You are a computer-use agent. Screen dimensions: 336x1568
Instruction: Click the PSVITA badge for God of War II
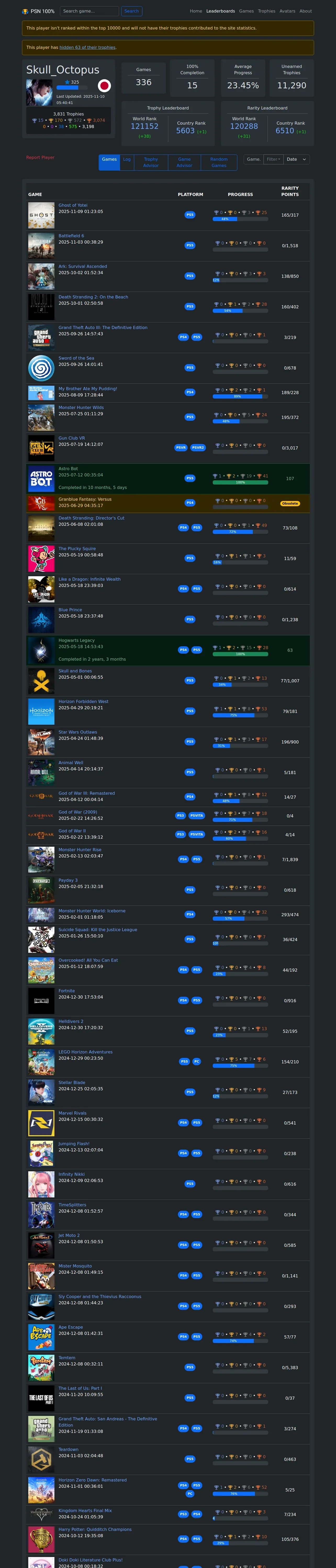pos(196,834)
